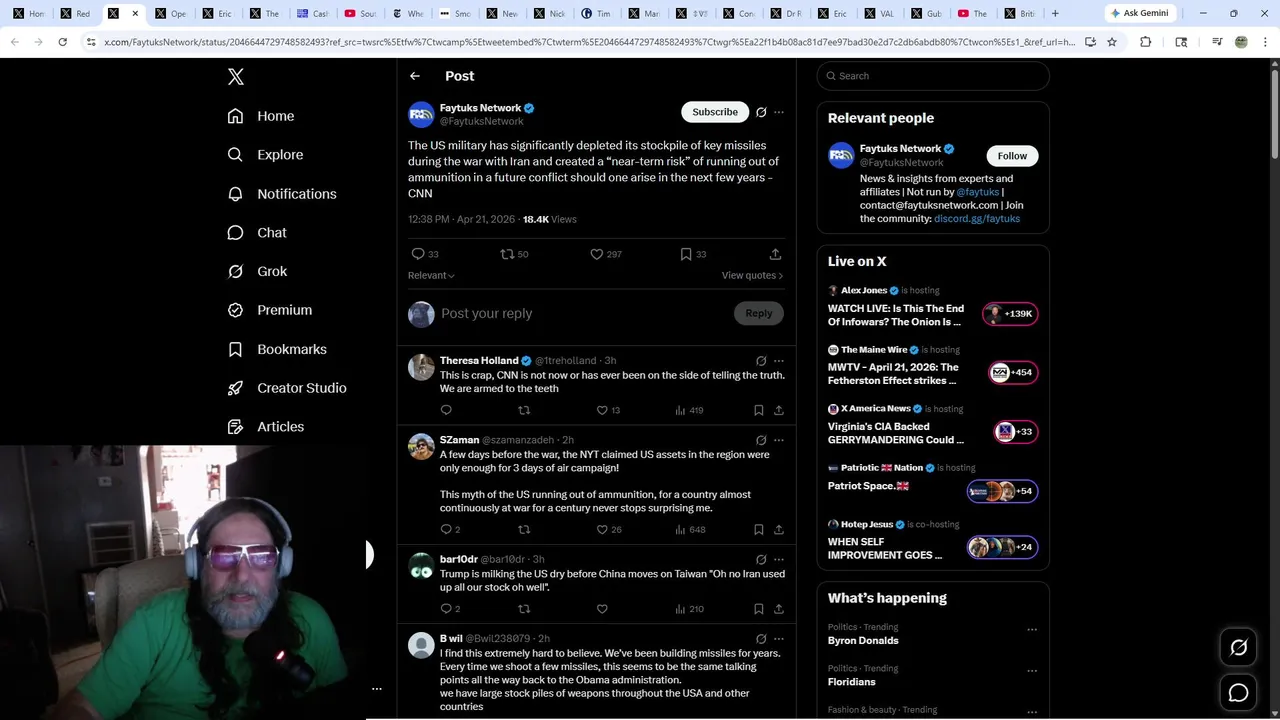This screenshot has width=1280, height=720.
Task: Reply to SZaman's comment
Action: point(446,529)
